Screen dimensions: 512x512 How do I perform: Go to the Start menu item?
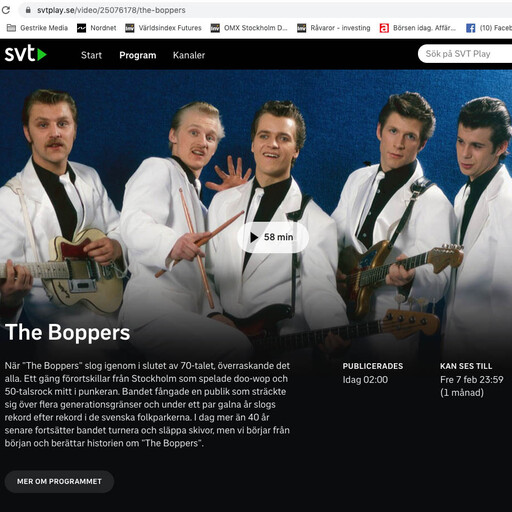(91, 55)
